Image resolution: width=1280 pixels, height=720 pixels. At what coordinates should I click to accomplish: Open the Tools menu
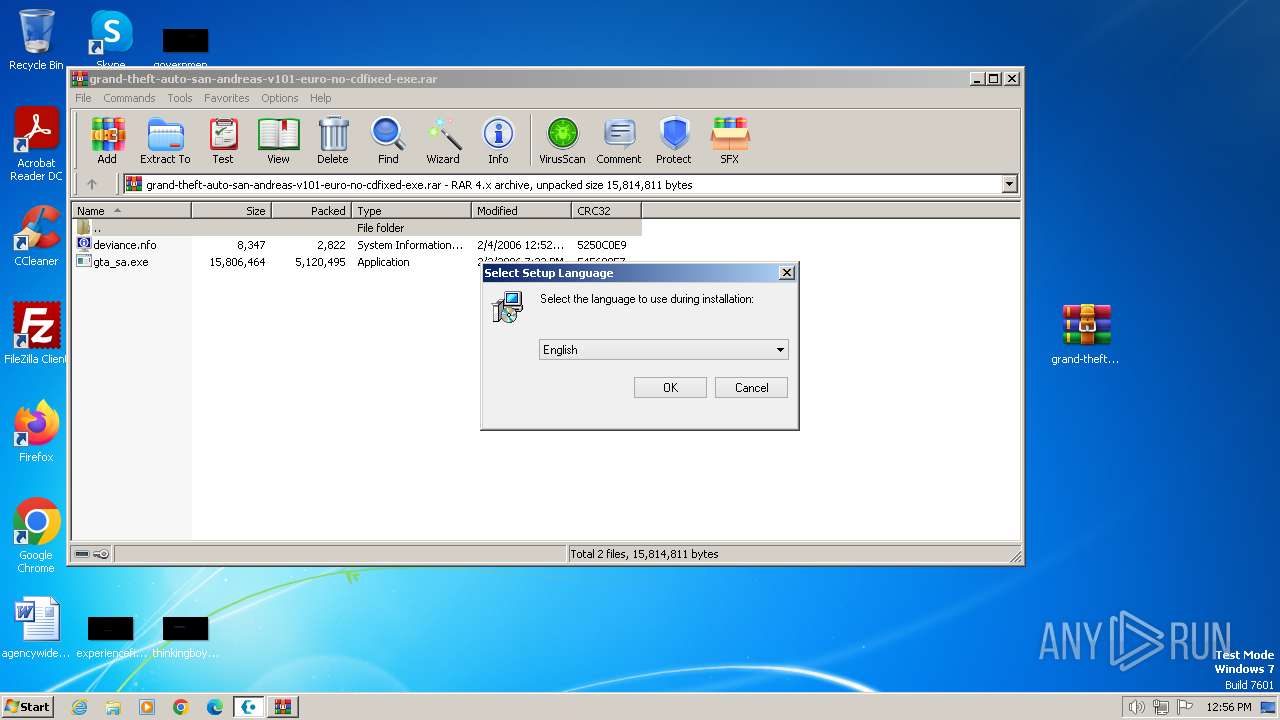(180, 98)
